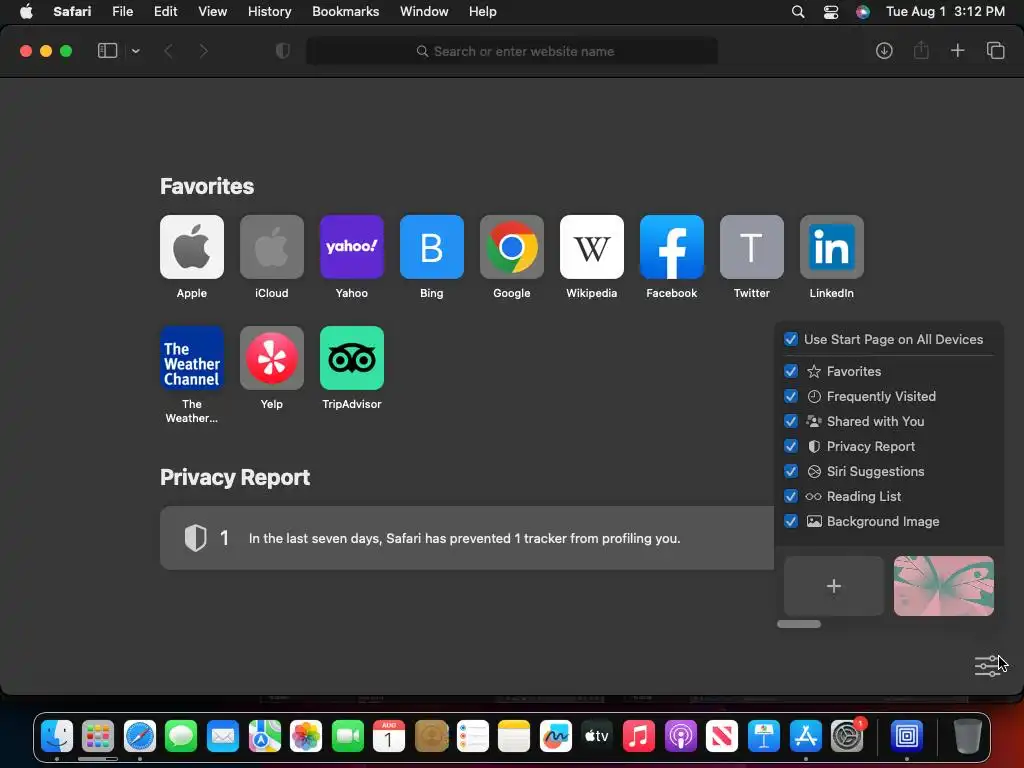Select the butterfly background image thumbnail

click(x=944, y=586)
